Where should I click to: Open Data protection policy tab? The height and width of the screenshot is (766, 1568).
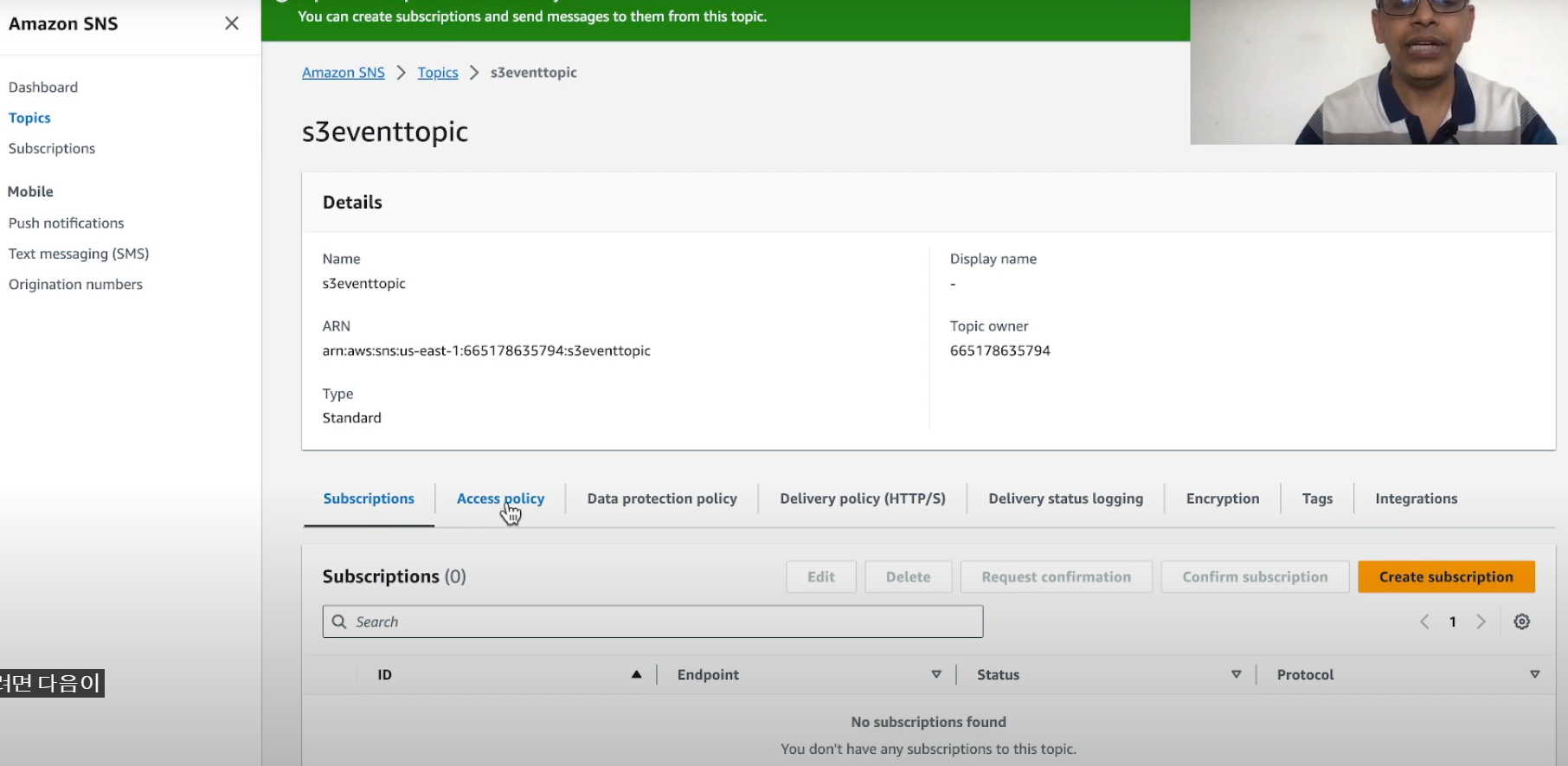(662, 499)
